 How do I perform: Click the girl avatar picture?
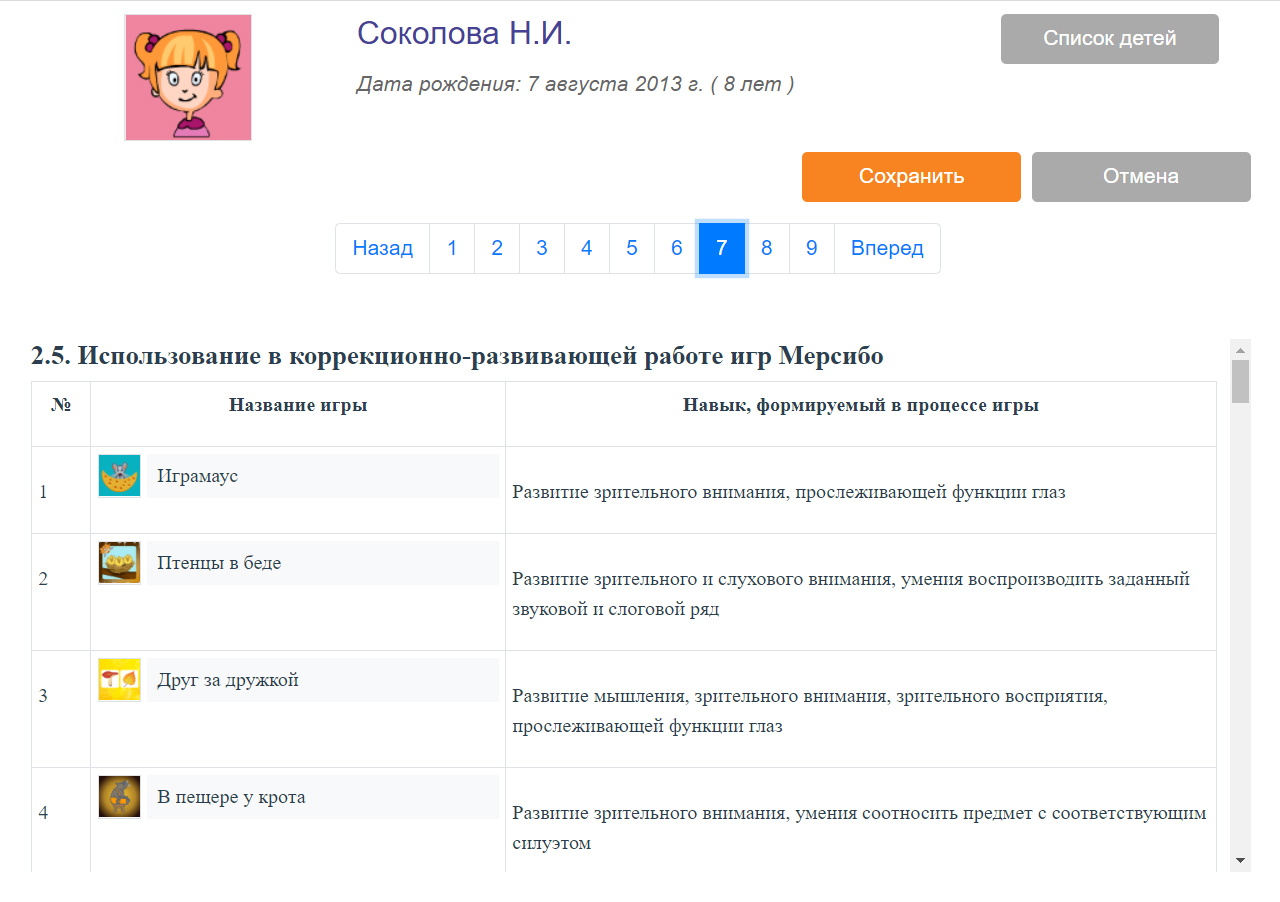pos(188,77)
